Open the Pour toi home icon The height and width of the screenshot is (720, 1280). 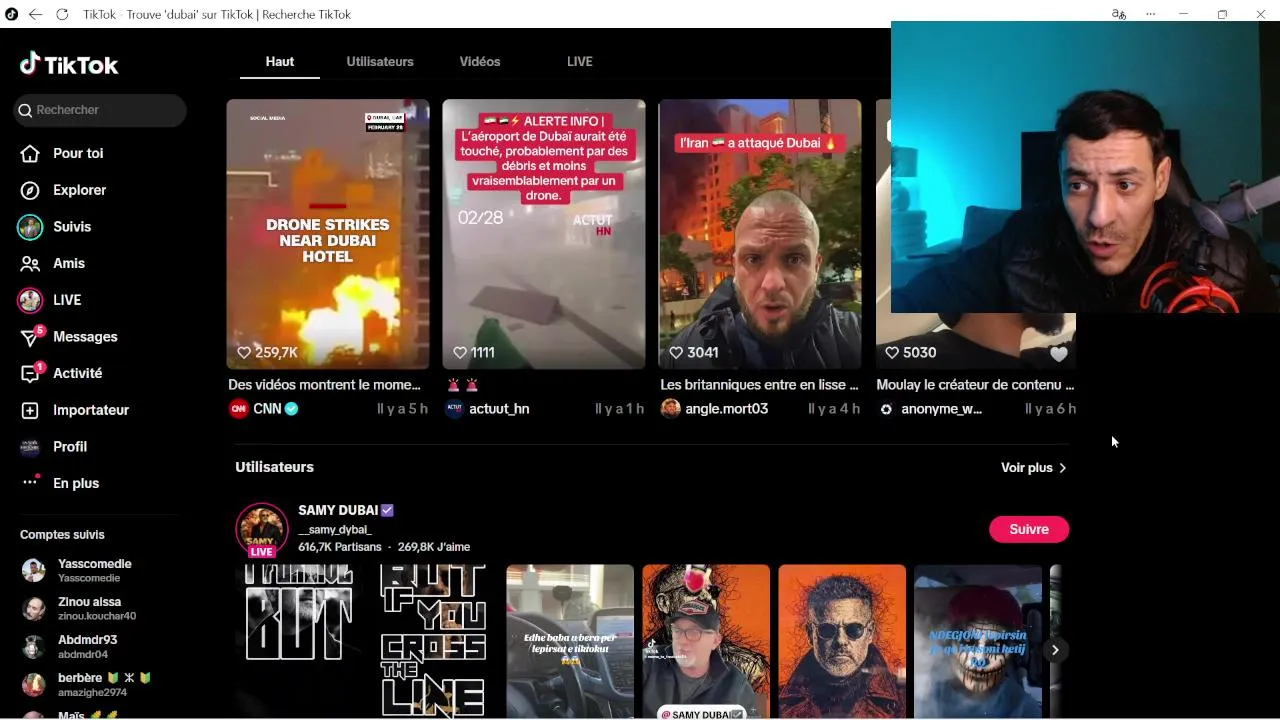click(30, 153)
